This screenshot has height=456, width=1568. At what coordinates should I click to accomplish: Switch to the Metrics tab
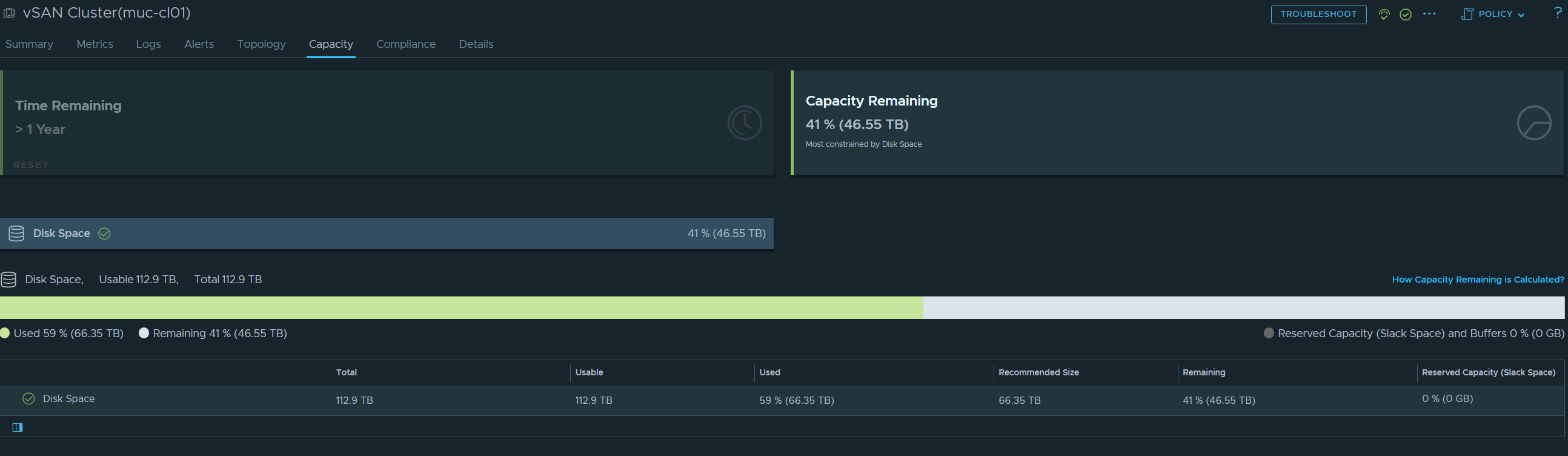[95, 44]
